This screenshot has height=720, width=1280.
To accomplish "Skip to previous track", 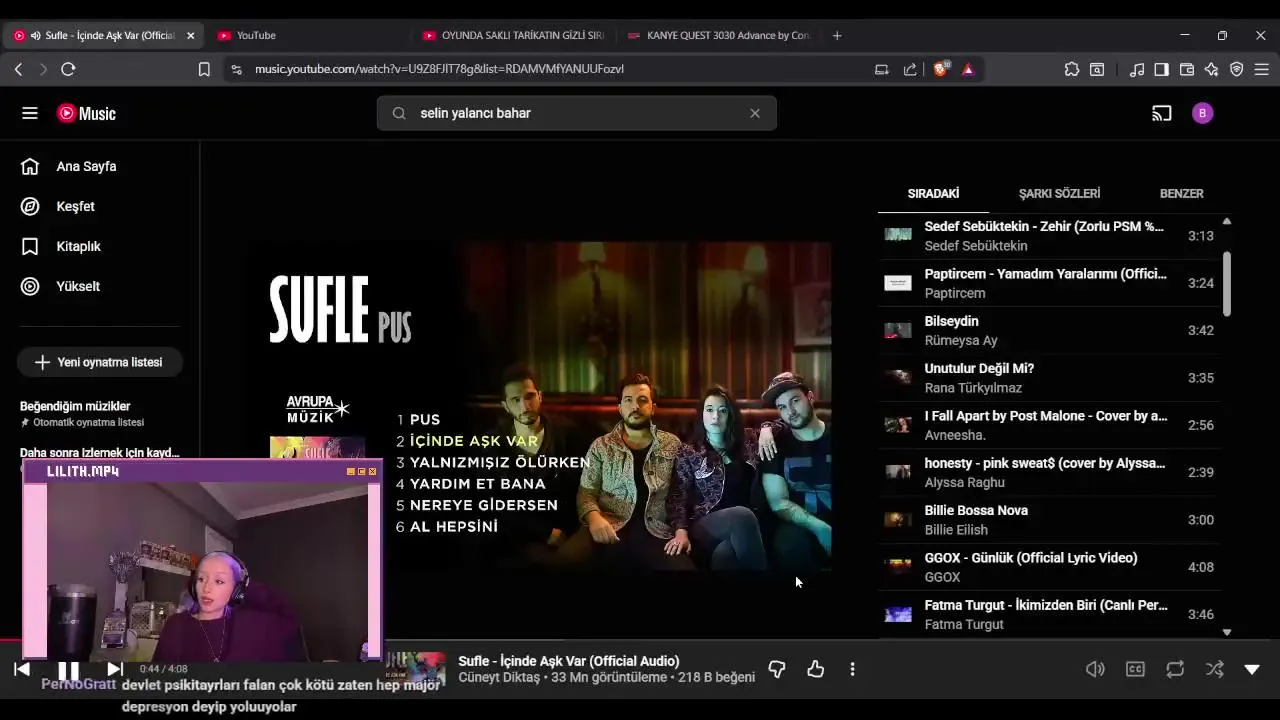I will pos(22,669).
